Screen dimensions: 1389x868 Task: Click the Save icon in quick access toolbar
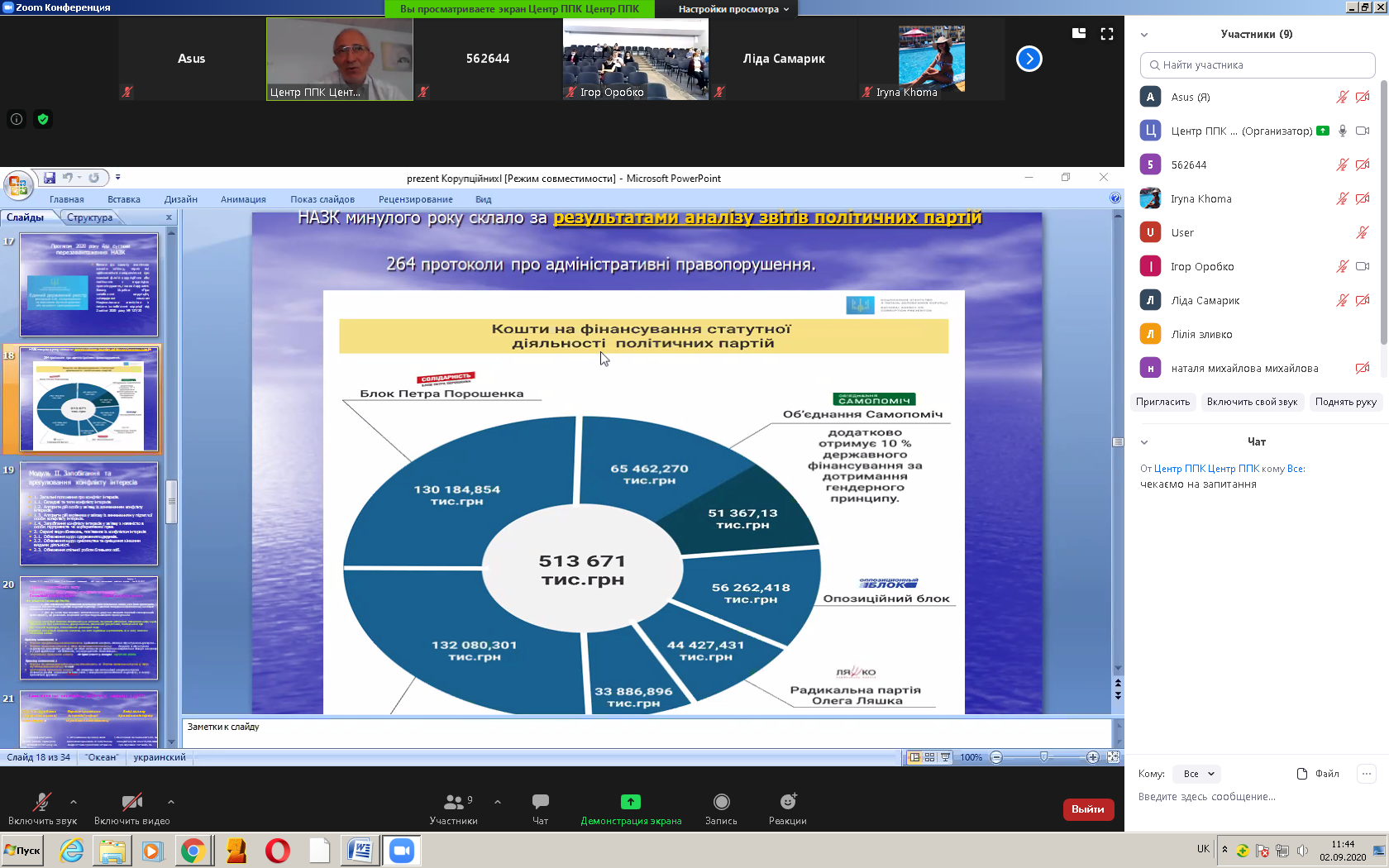[x=50, y=178]
